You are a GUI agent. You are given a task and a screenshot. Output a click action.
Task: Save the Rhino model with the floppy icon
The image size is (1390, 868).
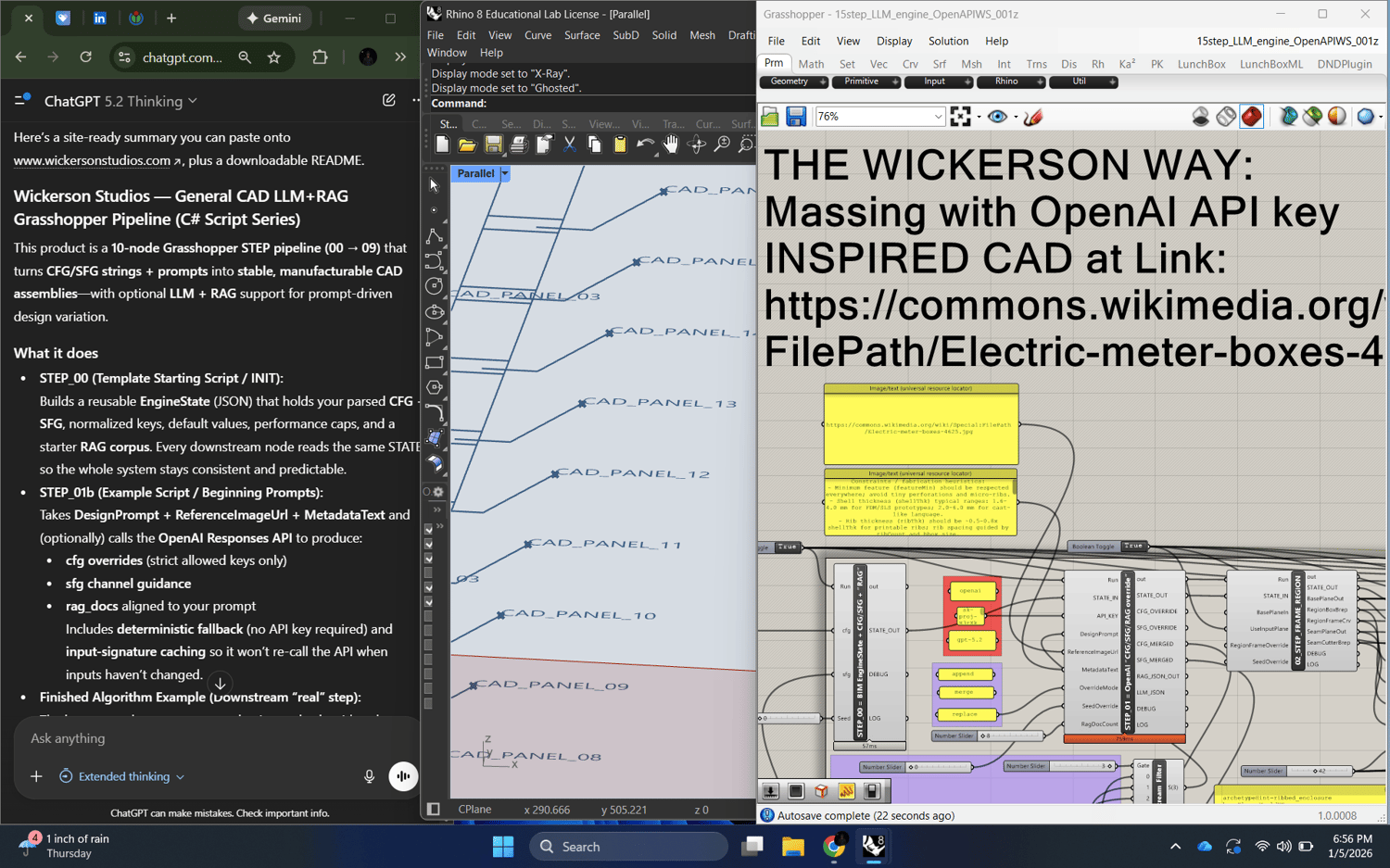(493, 145)
